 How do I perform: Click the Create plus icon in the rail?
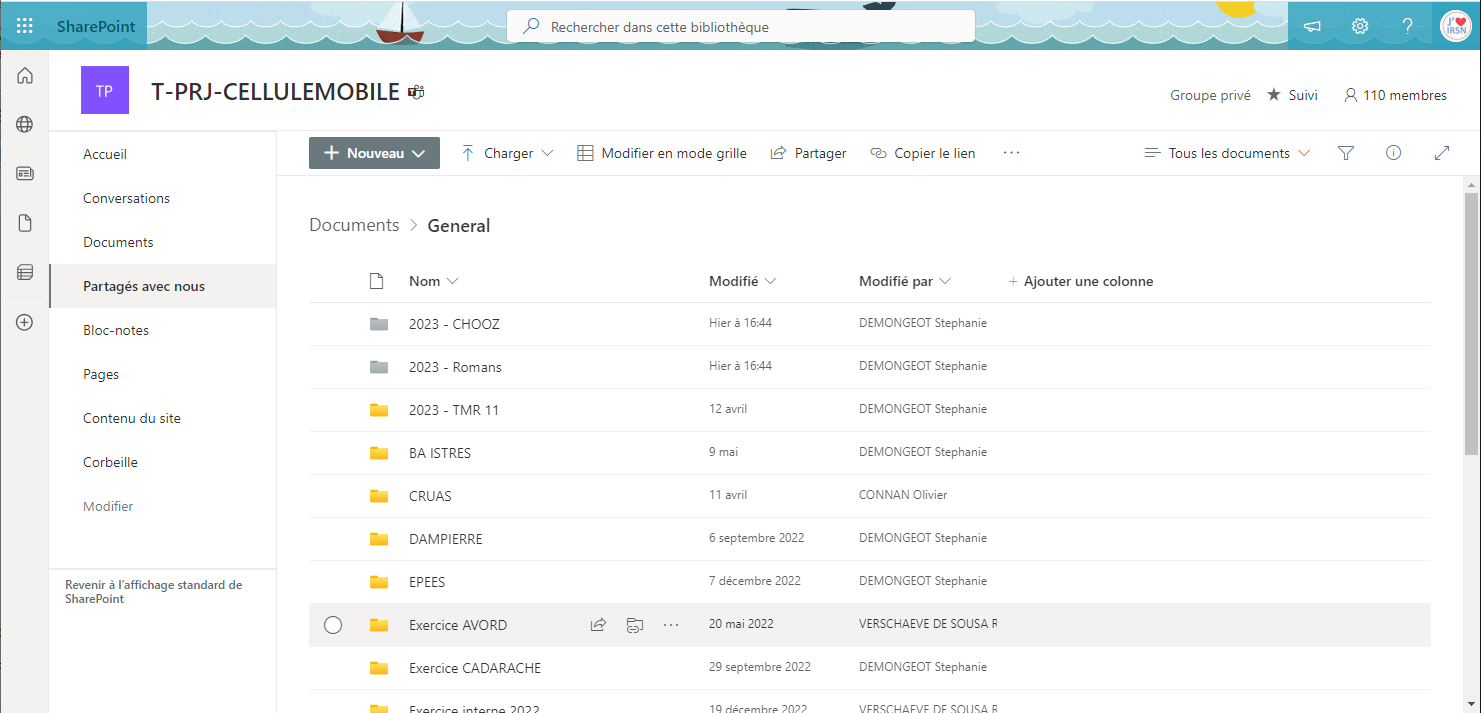click(24, 322)
